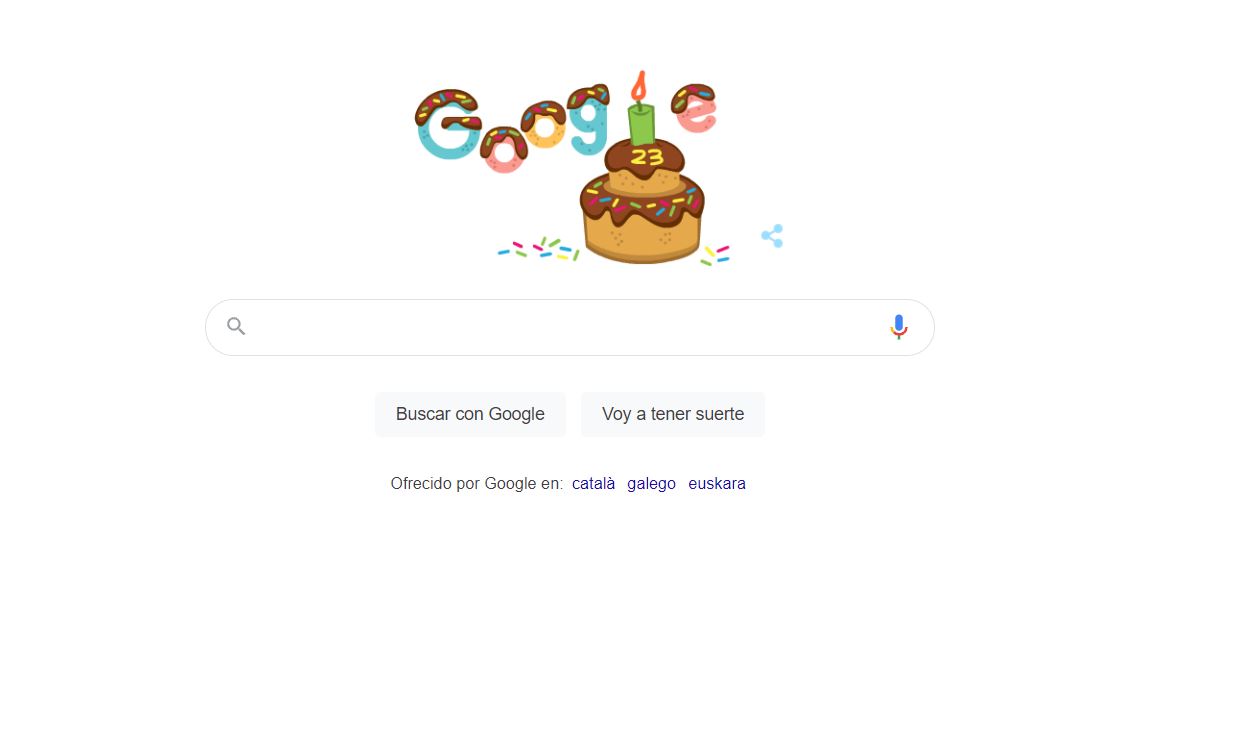Switch language to català

[x=593, y=483]
